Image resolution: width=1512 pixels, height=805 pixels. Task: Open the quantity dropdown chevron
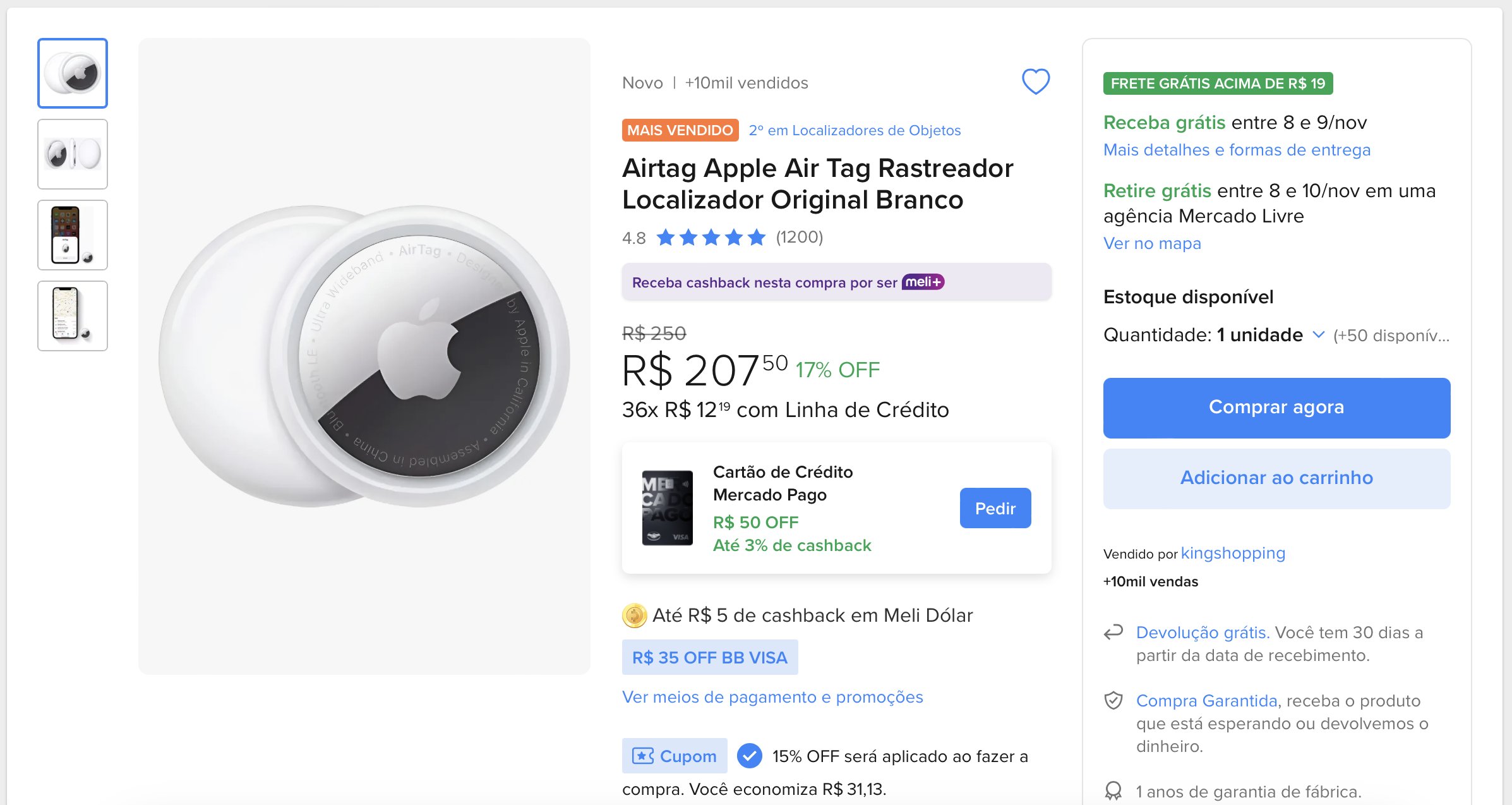coord(1318,334)
